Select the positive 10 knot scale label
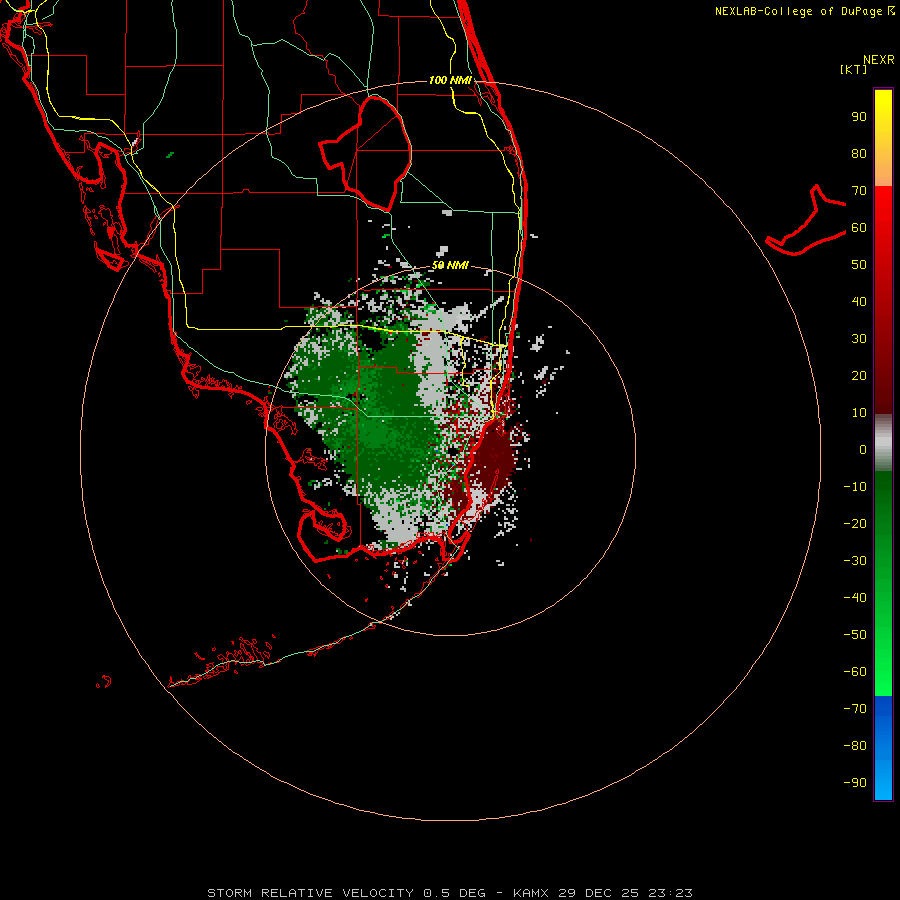900x900 pixels. tap(859, 413)
